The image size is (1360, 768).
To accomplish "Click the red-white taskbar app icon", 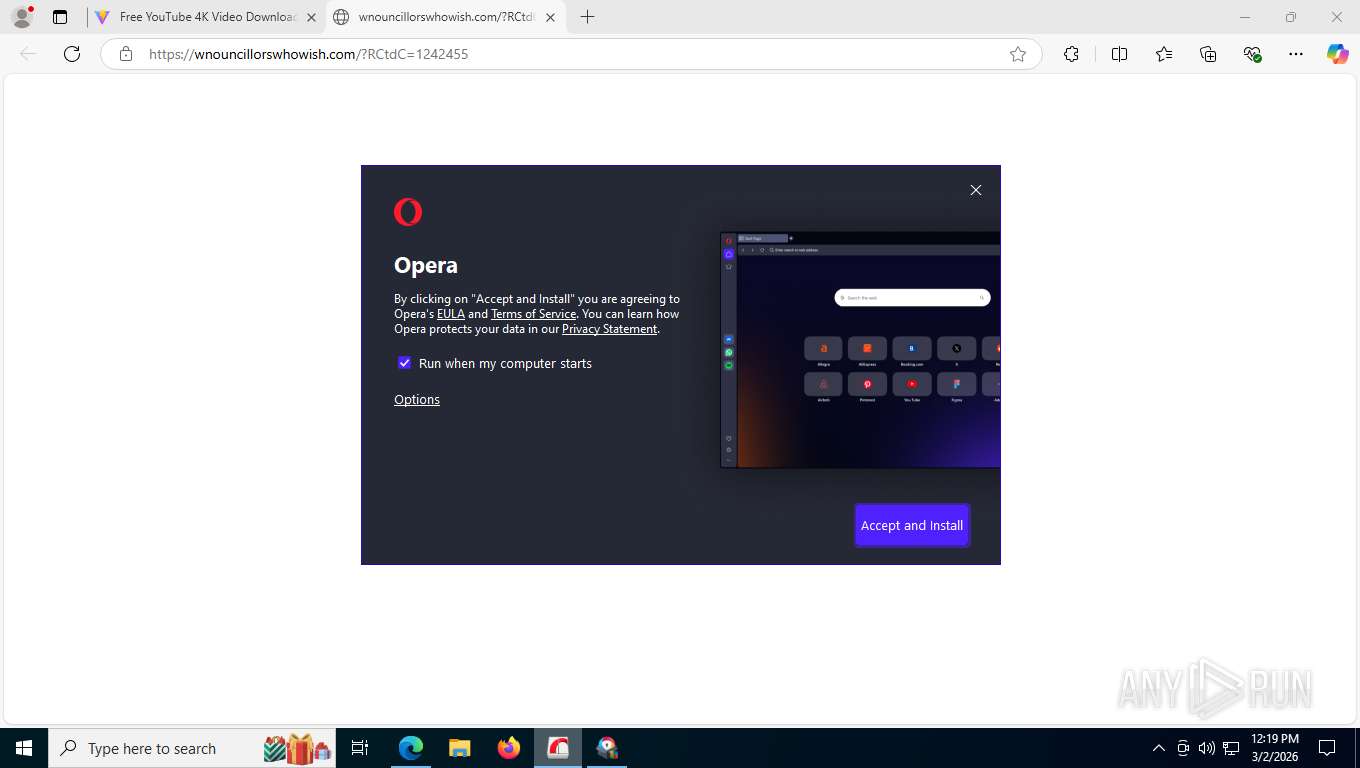I will click(x=558, y=748).
